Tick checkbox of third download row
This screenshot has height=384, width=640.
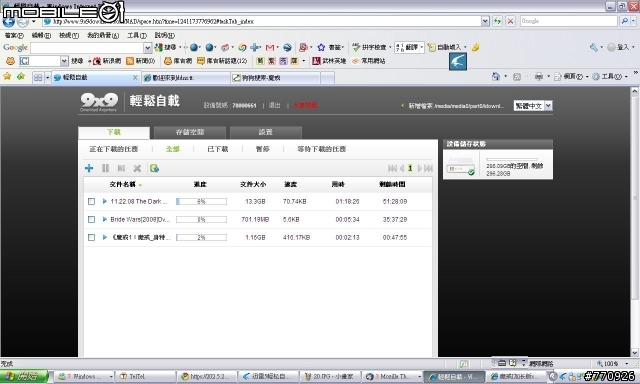[x=91, y=237]
